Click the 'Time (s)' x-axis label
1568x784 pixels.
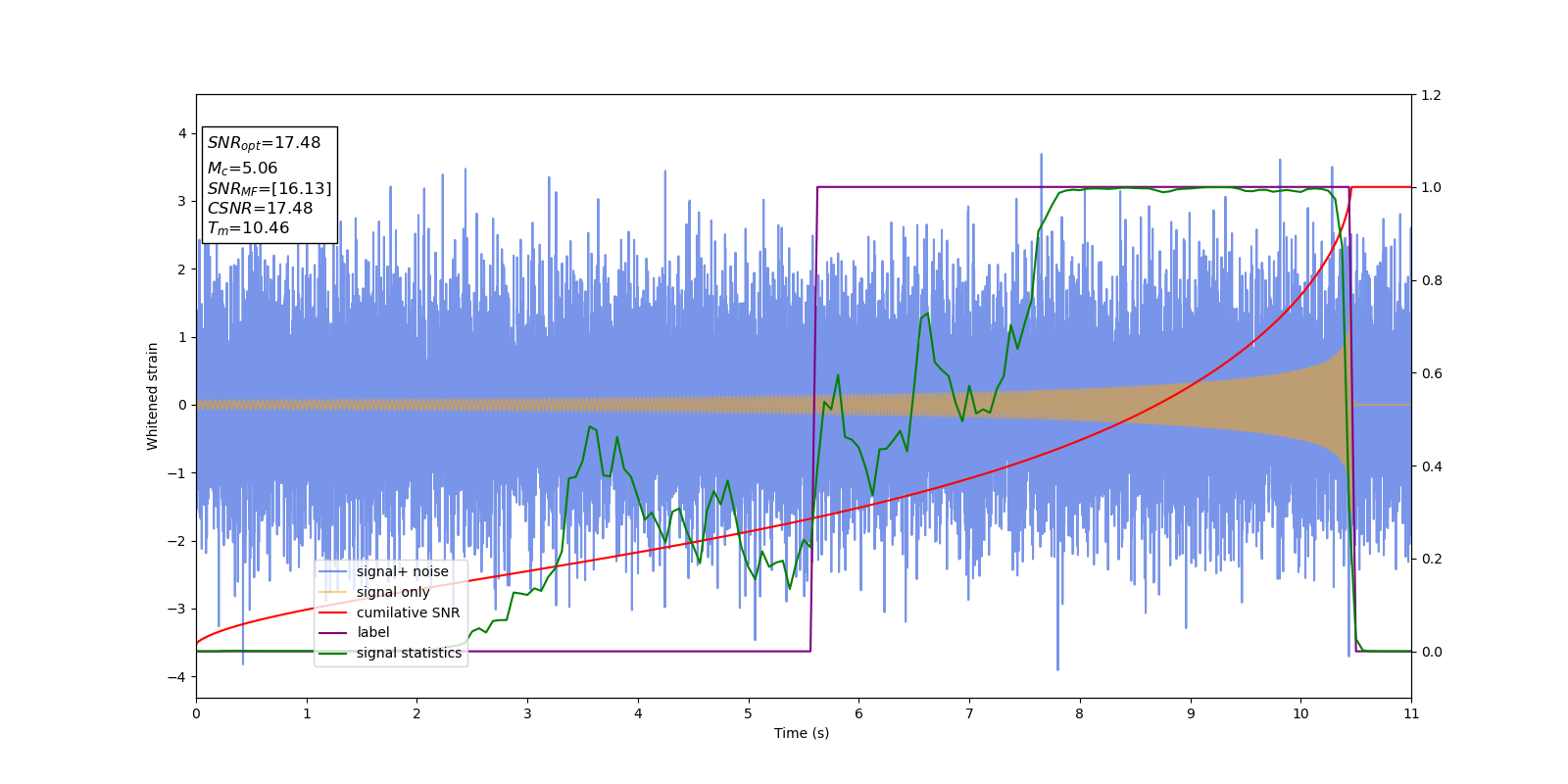(802, 733)
